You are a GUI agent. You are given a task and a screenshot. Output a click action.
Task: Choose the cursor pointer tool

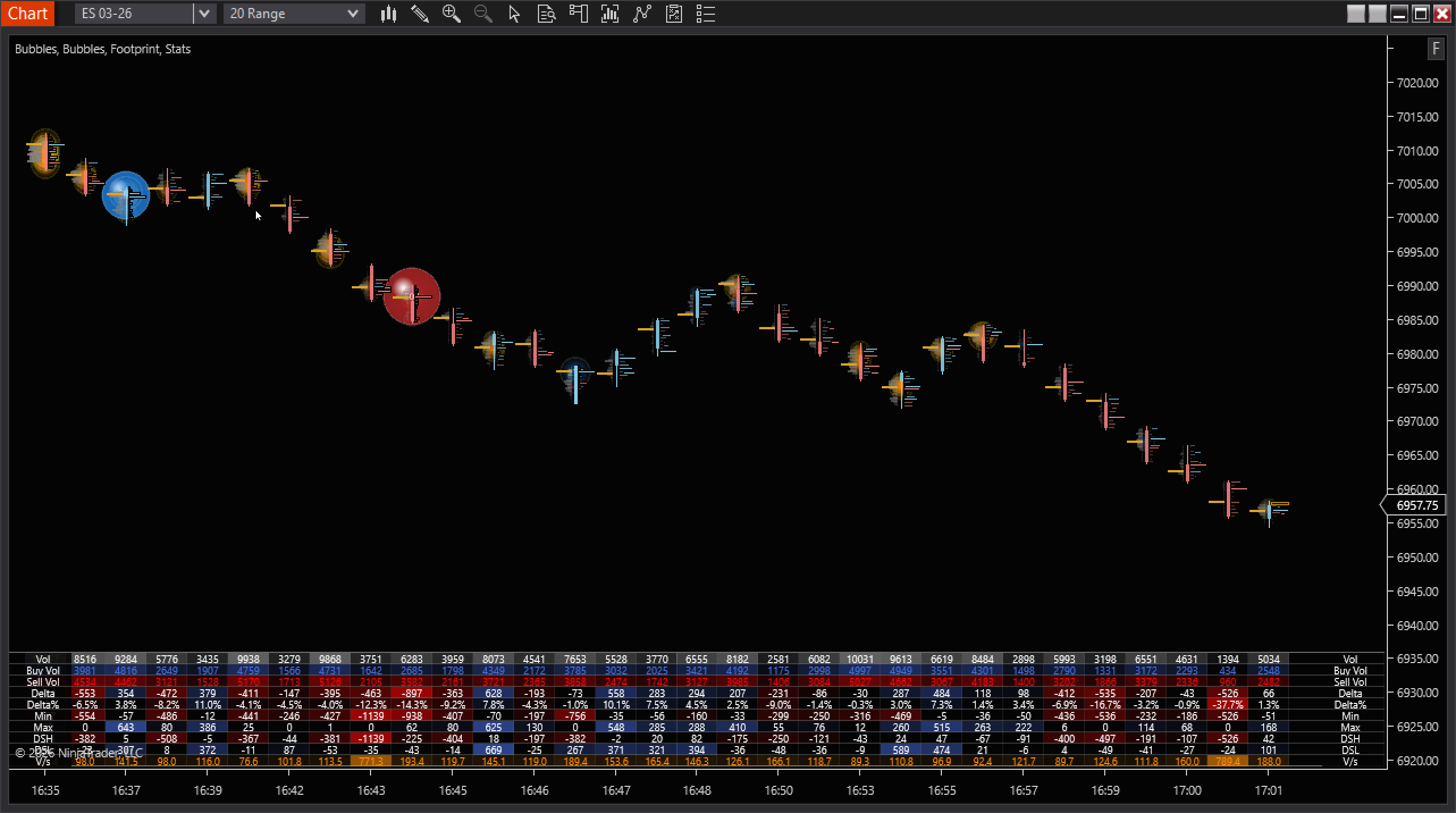coord(515,14)
